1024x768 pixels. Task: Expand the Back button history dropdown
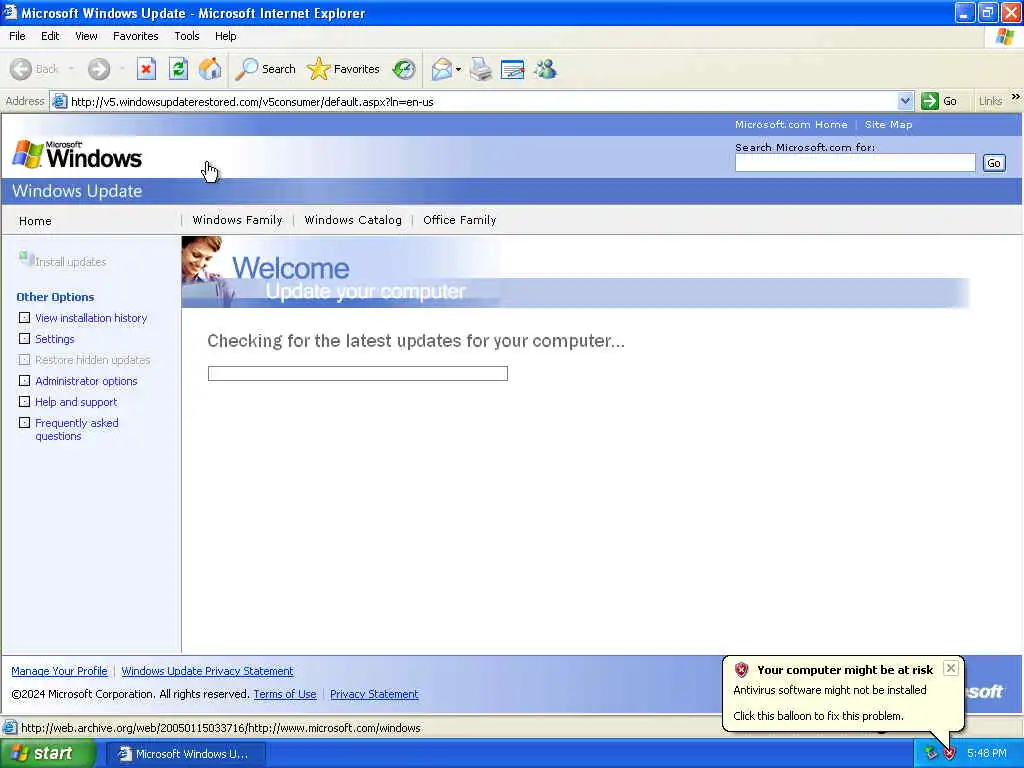(71, 69)
